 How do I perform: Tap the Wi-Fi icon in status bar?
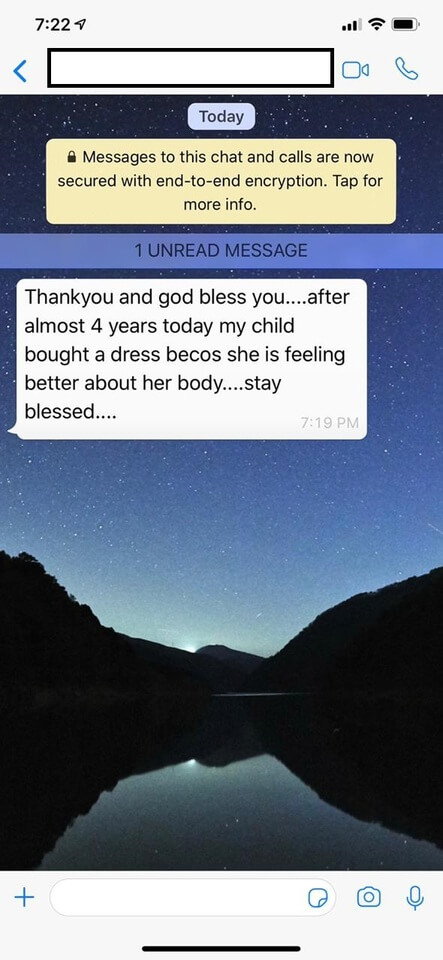pyautogui.click(x=378, y=25)
